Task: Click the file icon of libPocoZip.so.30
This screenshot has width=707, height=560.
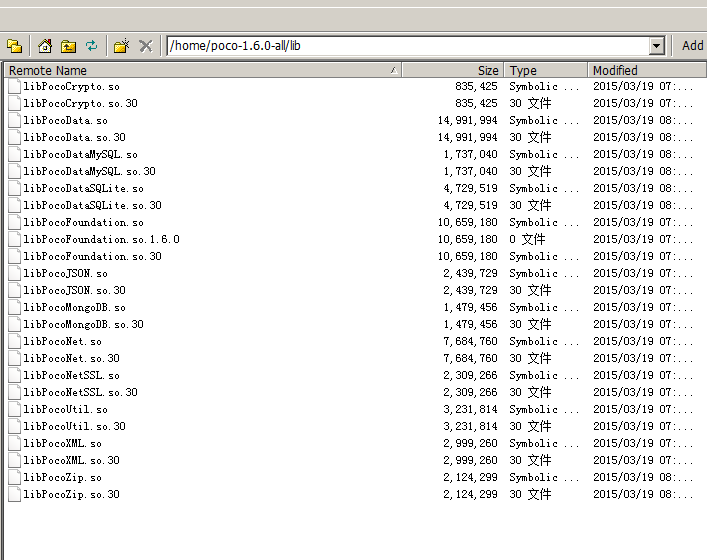Action: tap(14, 494)
